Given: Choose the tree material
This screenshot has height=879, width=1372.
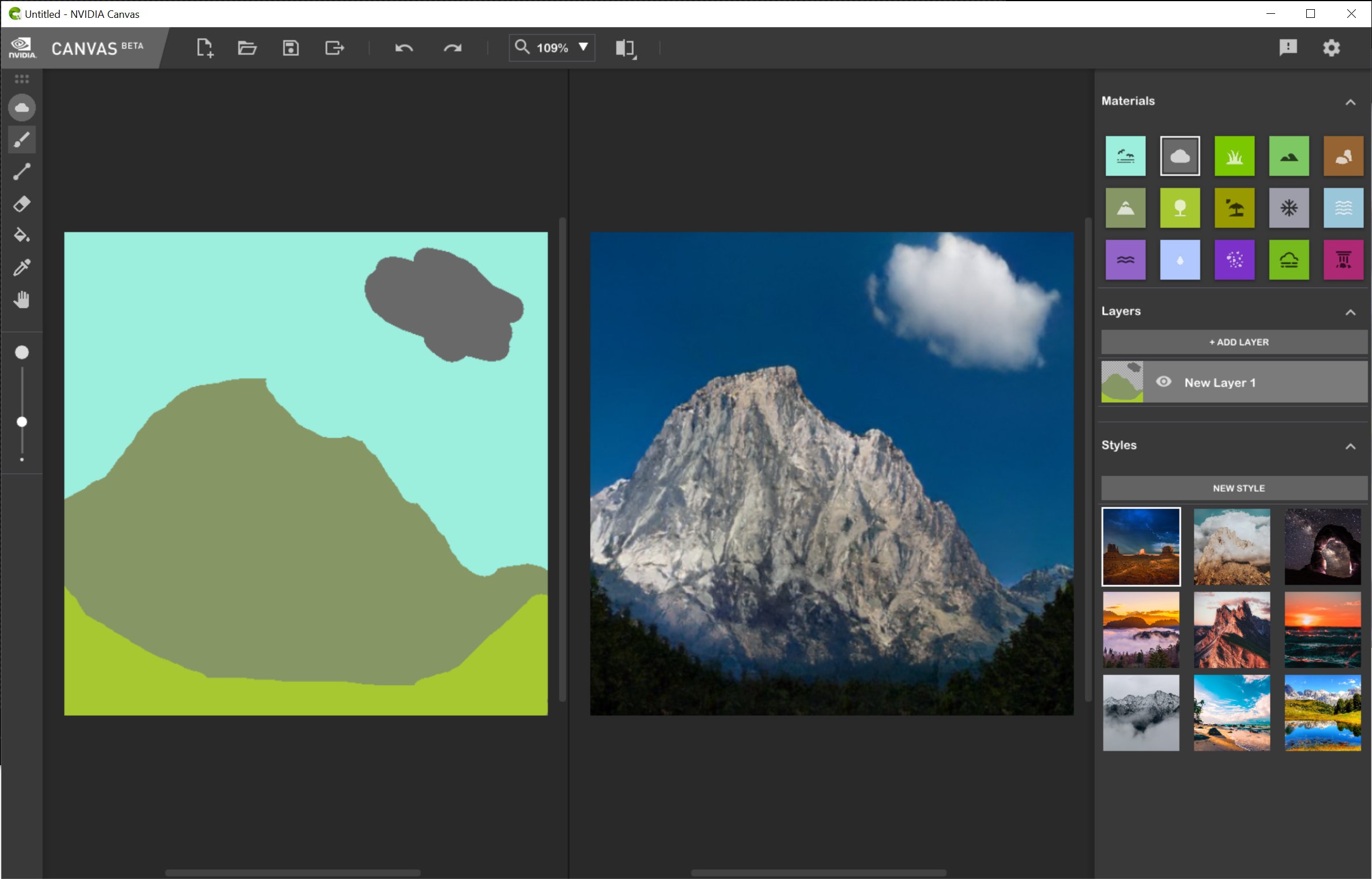Looking at the screenshot, I should tap(1180, 208).
